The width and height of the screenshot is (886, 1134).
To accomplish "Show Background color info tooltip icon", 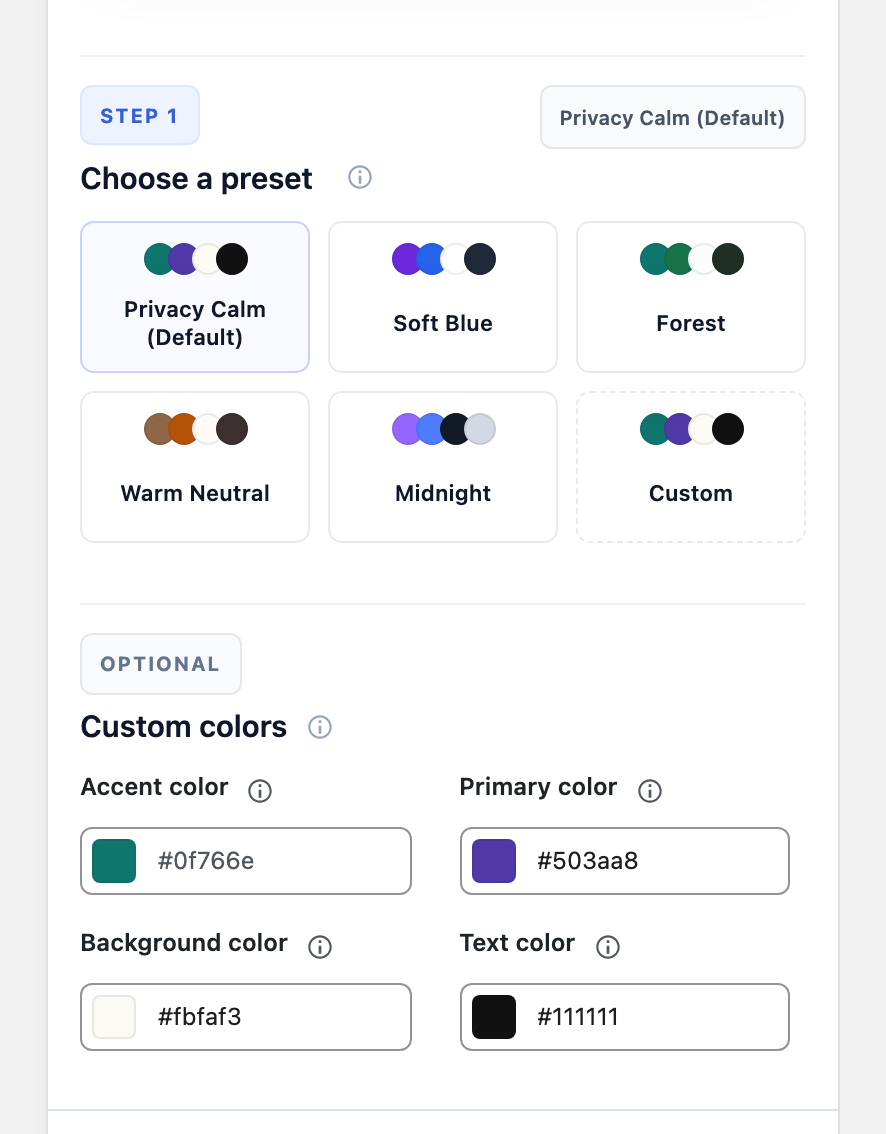I will [320, 946].
